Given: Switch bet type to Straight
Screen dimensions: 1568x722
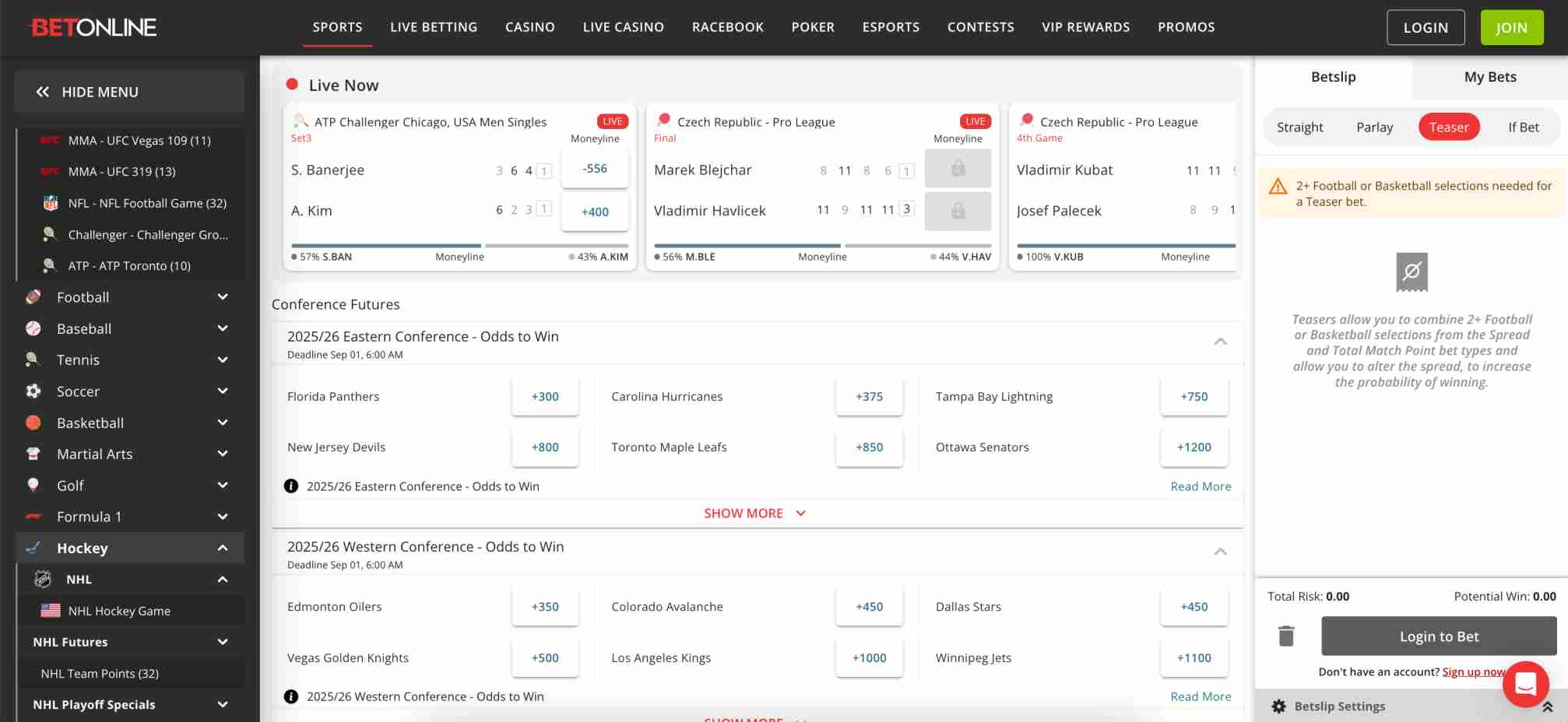Looking at the screenshot, I should (x=1299, y=127).
